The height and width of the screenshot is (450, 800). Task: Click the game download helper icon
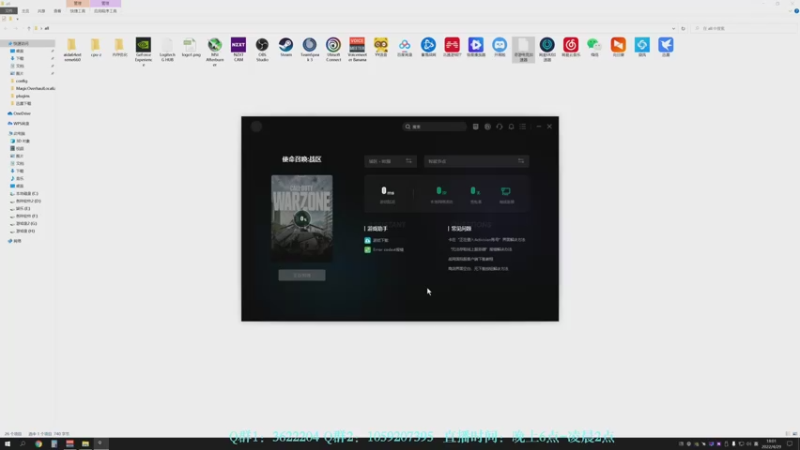[367, 240]
